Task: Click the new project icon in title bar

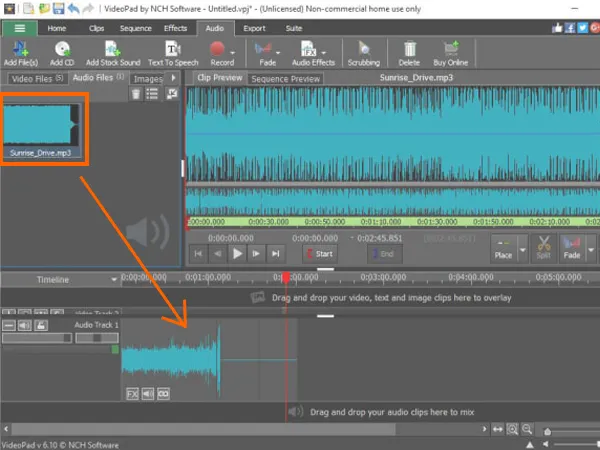Action: click(x=29, y=8)
